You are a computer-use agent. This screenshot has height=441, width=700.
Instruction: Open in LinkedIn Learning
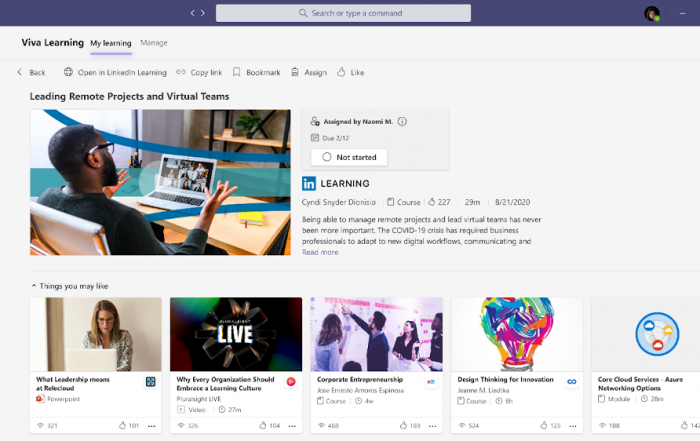click(x=115, y=72)
